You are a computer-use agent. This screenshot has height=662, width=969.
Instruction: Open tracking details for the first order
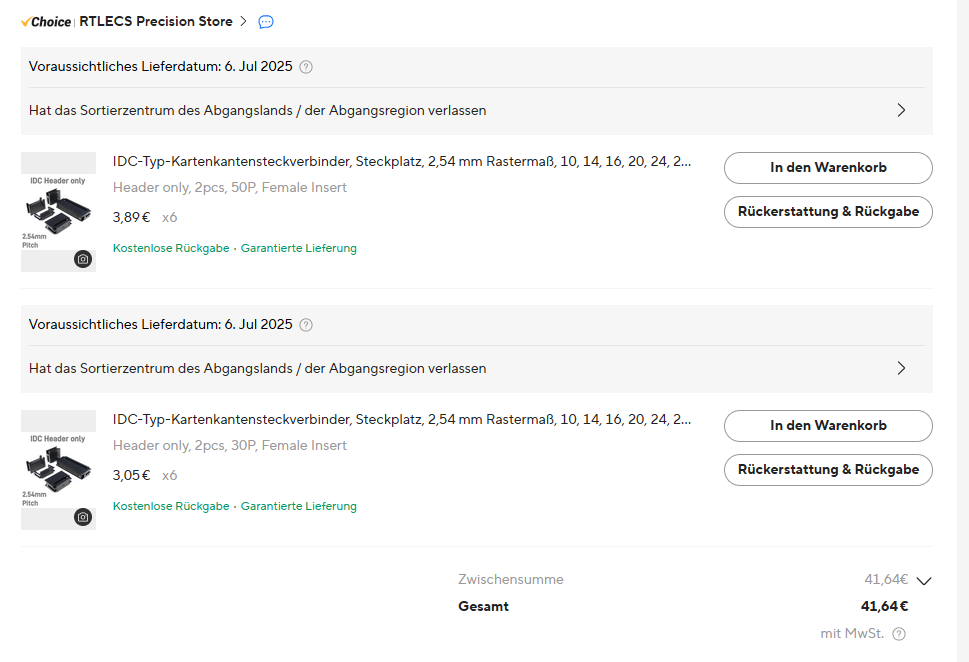901,110
